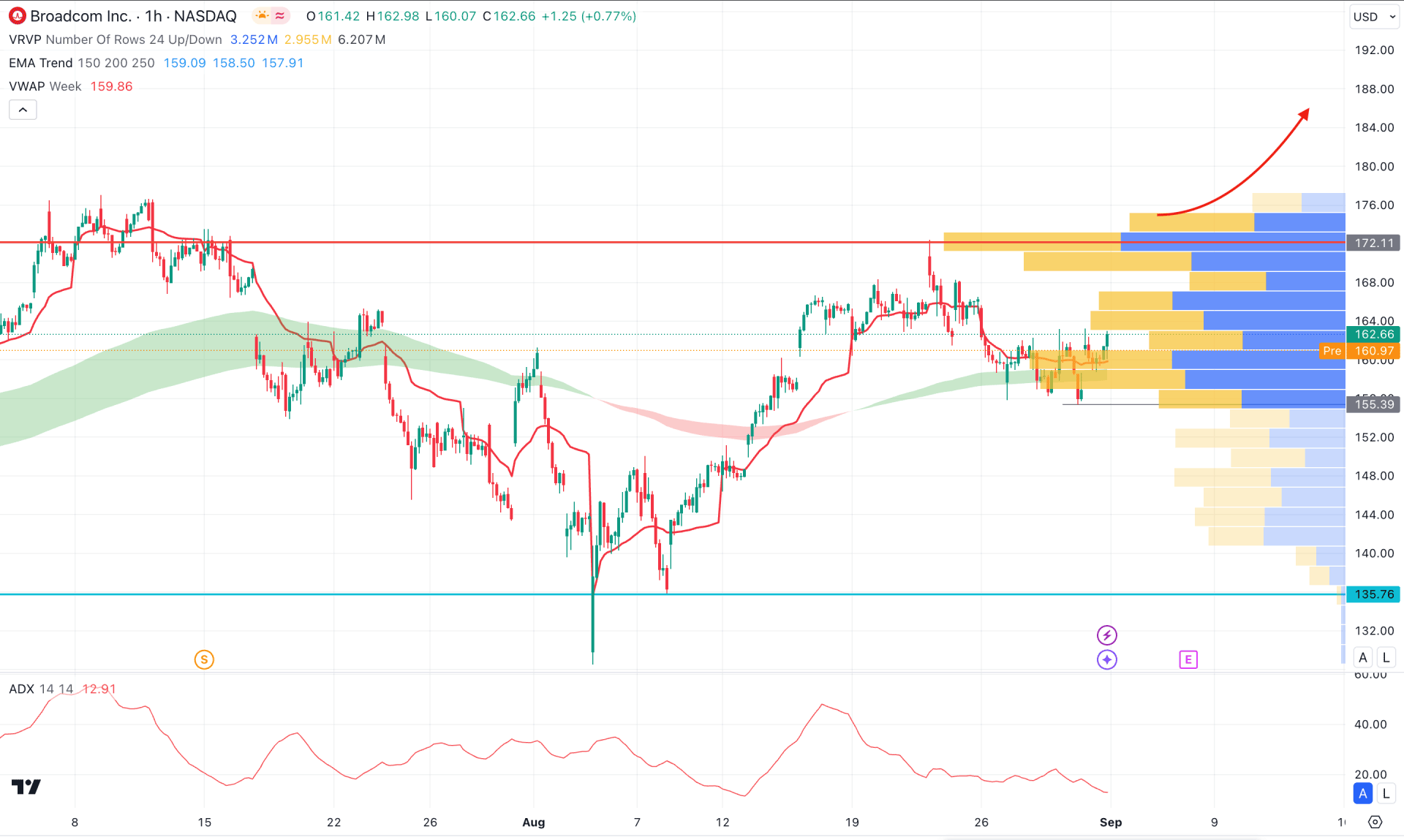Click the 172.11 red price label
1404x840 pixels.
pyautogui.click(x=1373, y=243)
